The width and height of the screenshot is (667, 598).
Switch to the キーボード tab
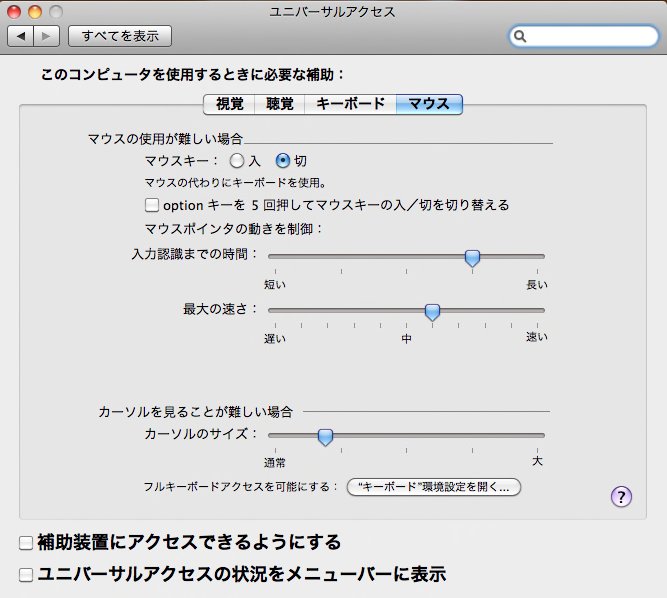tap(351, 104)
